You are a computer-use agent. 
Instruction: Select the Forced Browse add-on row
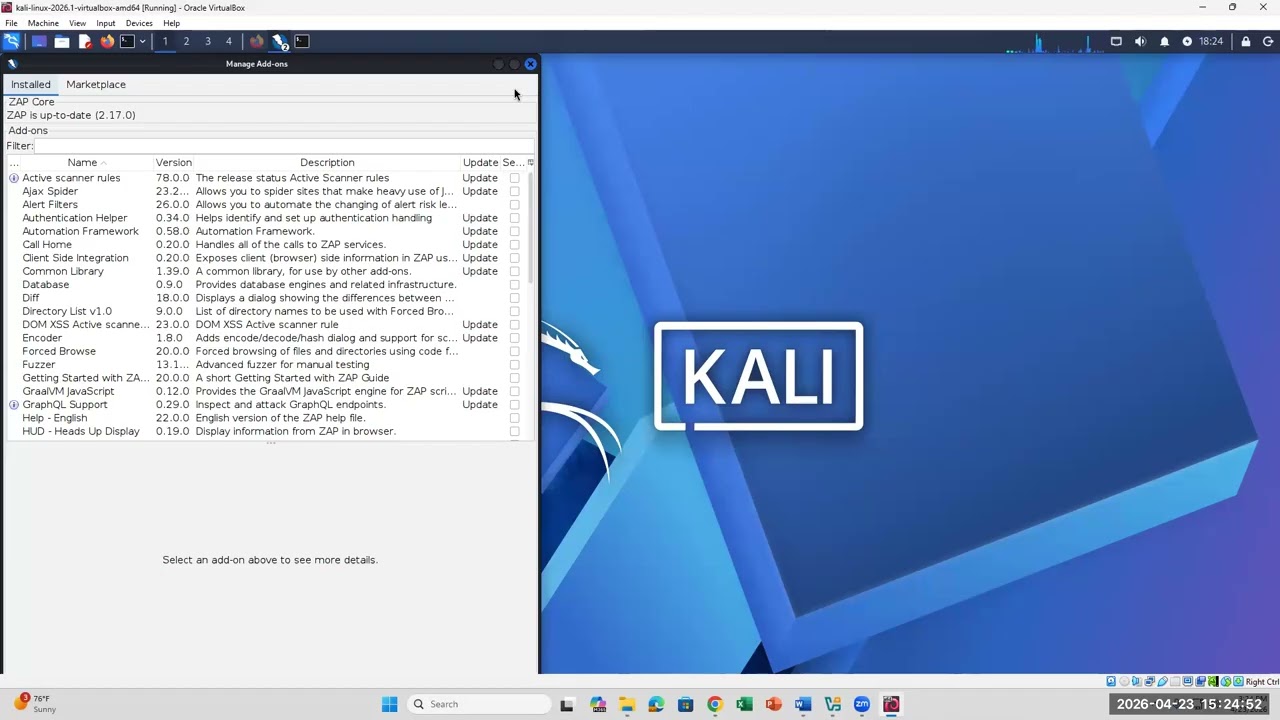click(x=265, y=351)
